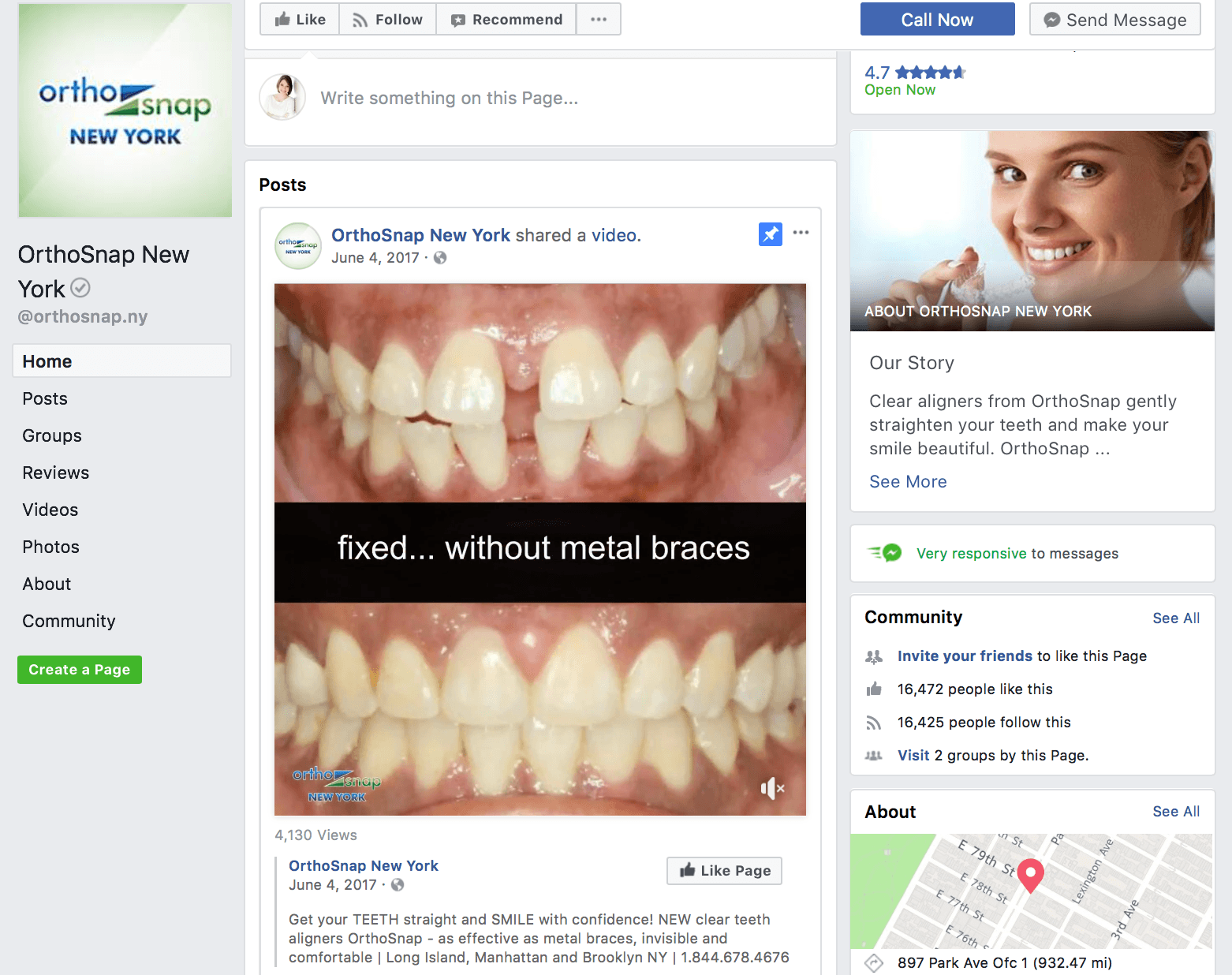Click the verified badge next to page name
The height and width of the screenshot is (975, 1232).
pos(80,289)
